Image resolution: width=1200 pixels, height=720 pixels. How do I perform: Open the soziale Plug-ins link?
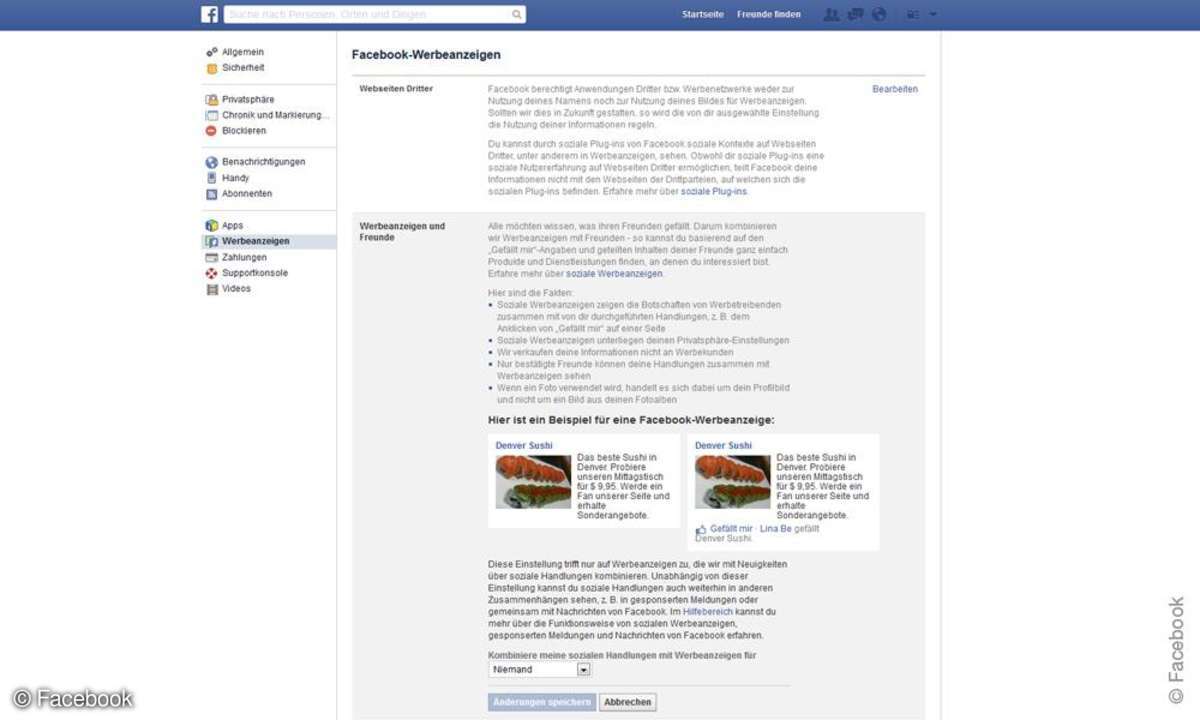click(714, 191)
